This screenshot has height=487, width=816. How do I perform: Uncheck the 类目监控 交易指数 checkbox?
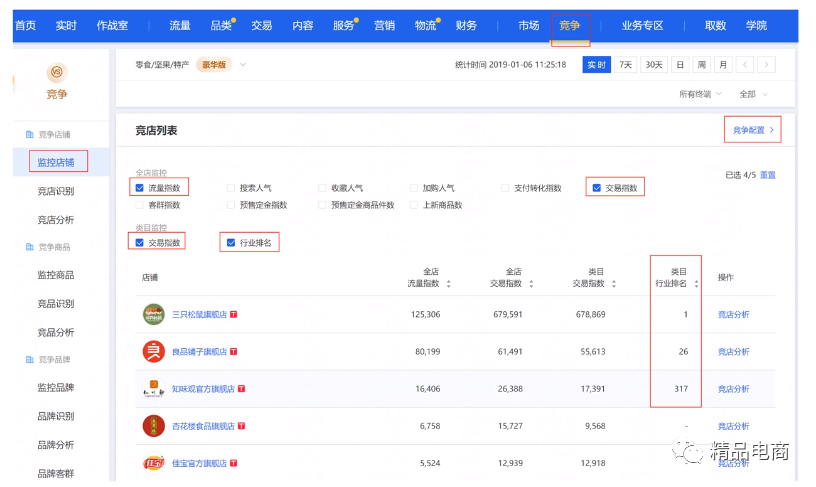pos(139,242)
